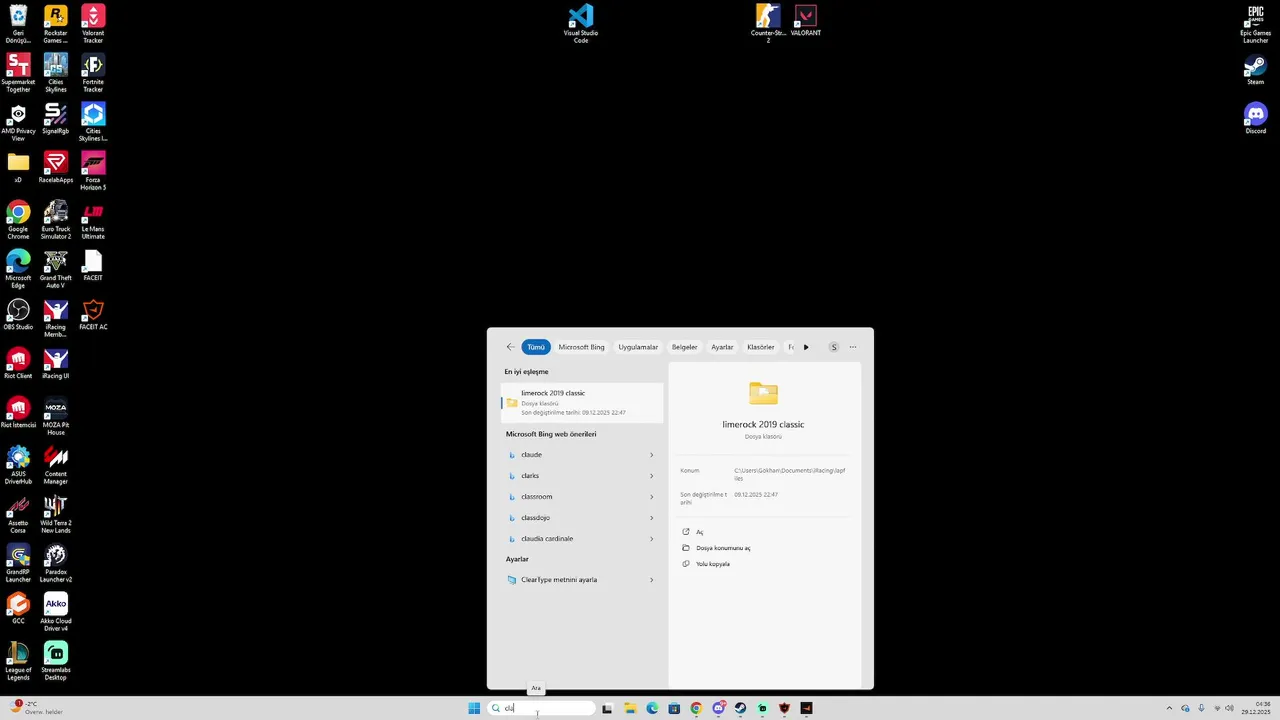Open the Euro Truck Simulator 2 shortcut
The image size is (1280, 720).
56,220
